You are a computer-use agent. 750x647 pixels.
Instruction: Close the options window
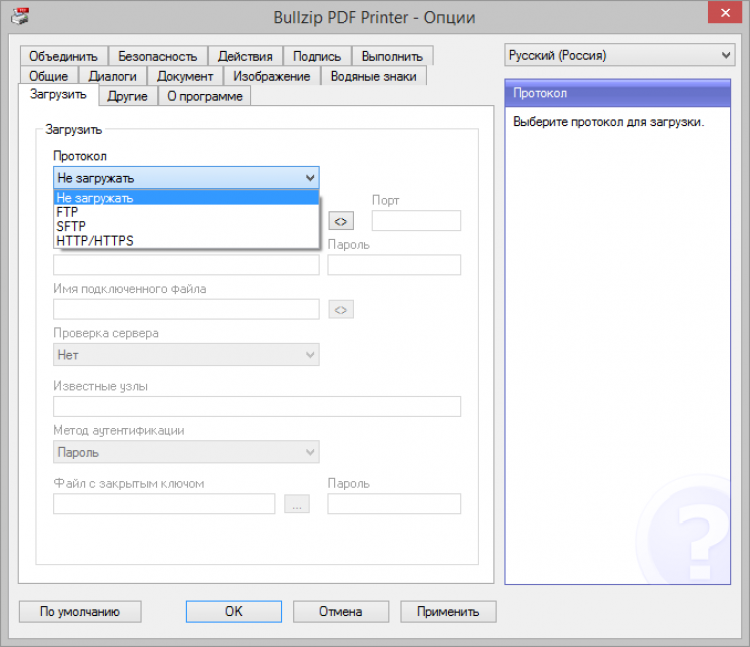[x=725, y=13]
